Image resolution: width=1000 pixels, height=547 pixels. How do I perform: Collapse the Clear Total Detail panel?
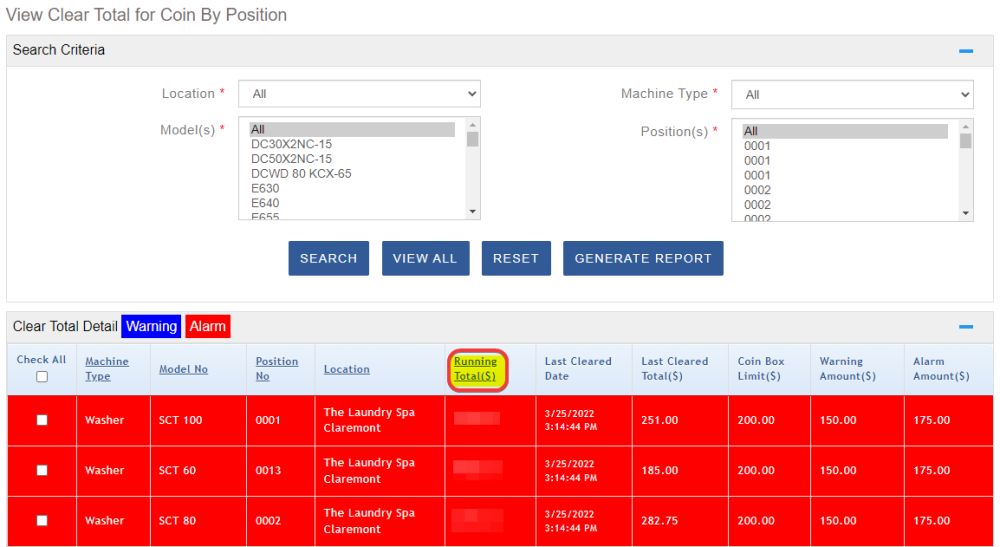(x=966, y=327)
